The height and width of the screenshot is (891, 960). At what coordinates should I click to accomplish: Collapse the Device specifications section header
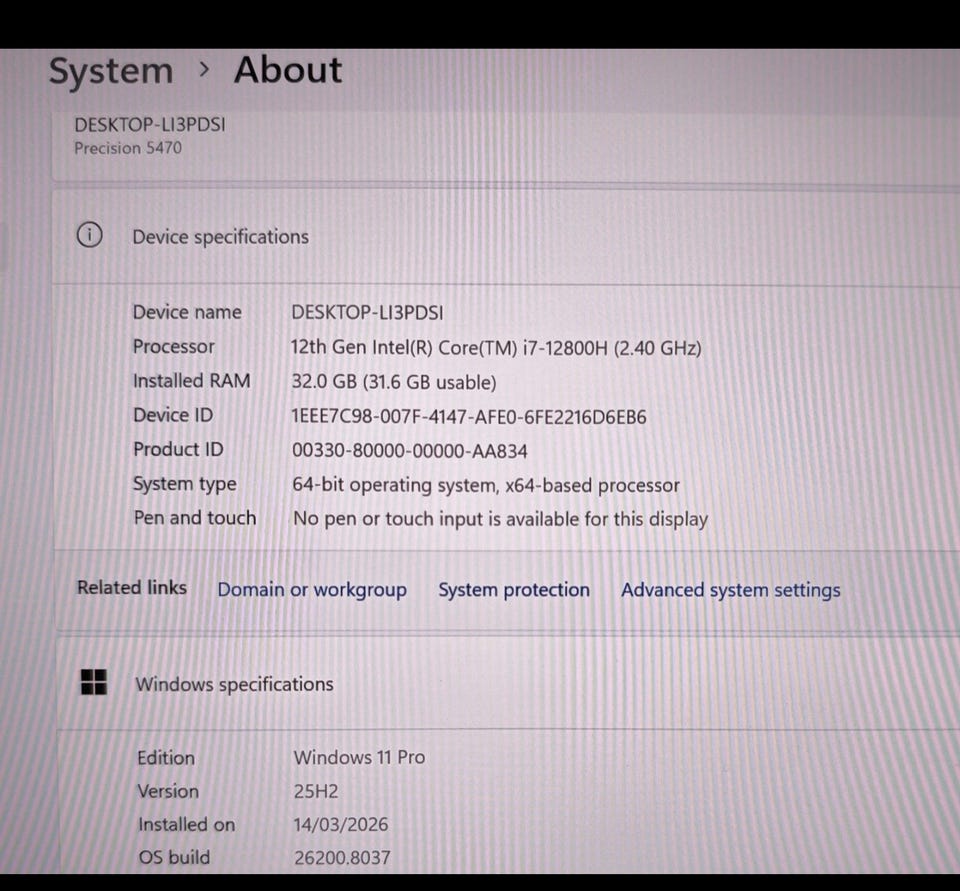tap(506, 236)
